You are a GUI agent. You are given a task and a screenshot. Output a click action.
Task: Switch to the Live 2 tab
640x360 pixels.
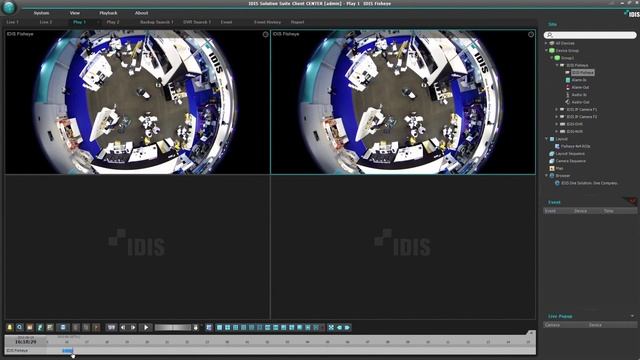pyautogui.click(x=46, y=22)
